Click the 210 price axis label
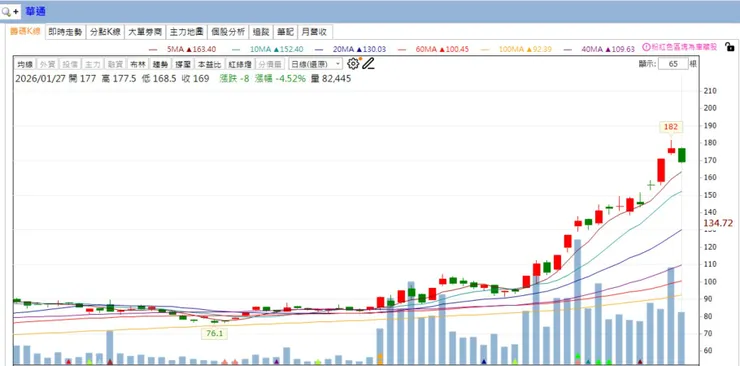The image size is (740, 366). [x=710, y=91]
